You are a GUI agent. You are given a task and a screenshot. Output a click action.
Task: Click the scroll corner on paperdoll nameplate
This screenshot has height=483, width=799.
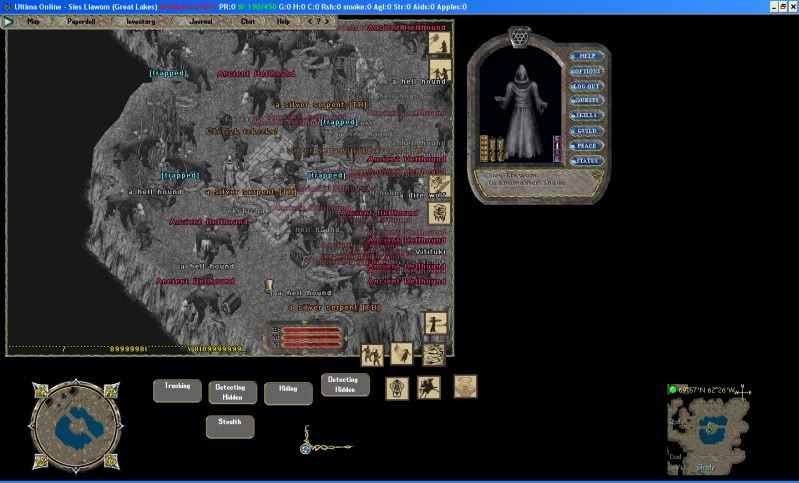tap(596, 176)
